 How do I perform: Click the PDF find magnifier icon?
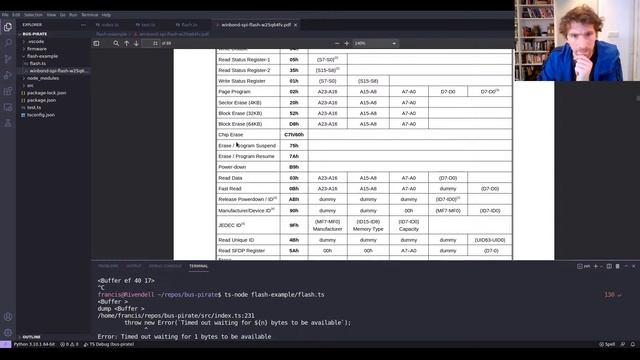tap(116, 43)
